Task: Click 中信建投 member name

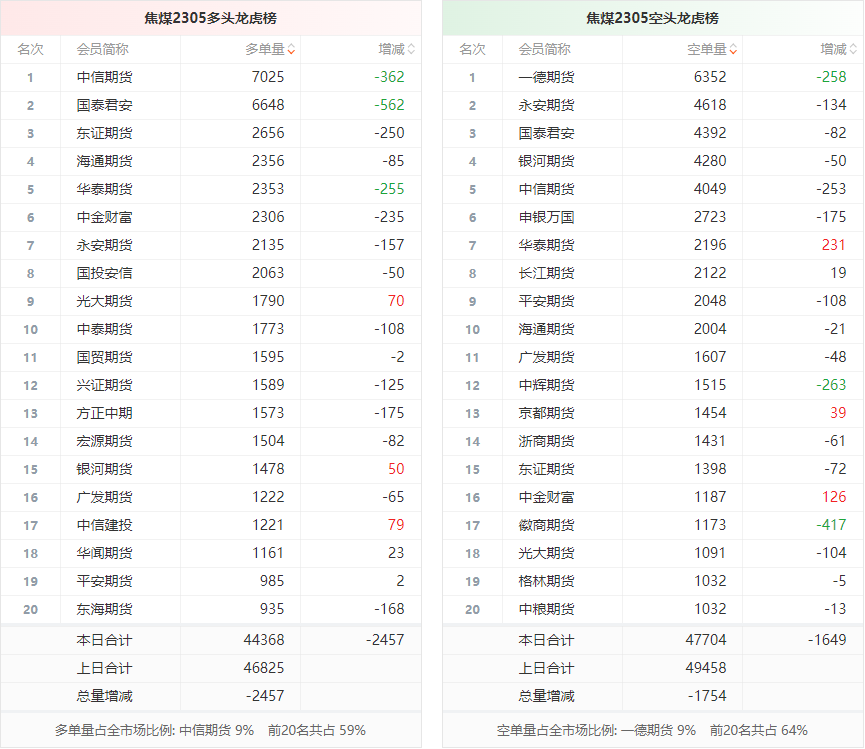Action: coord(104,525)
